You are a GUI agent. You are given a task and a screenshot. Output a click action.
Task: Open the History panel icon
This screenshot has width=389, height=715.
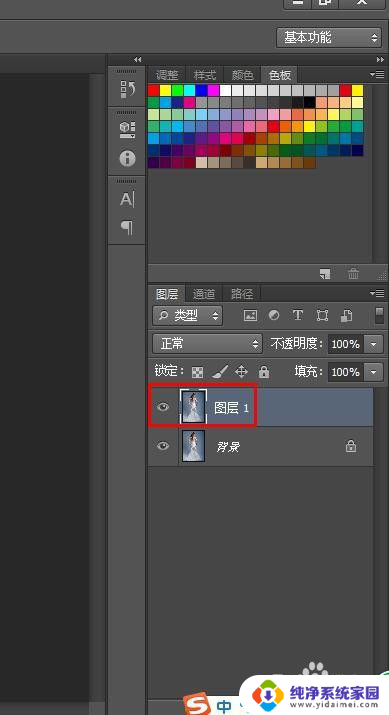tap(127, 89)
